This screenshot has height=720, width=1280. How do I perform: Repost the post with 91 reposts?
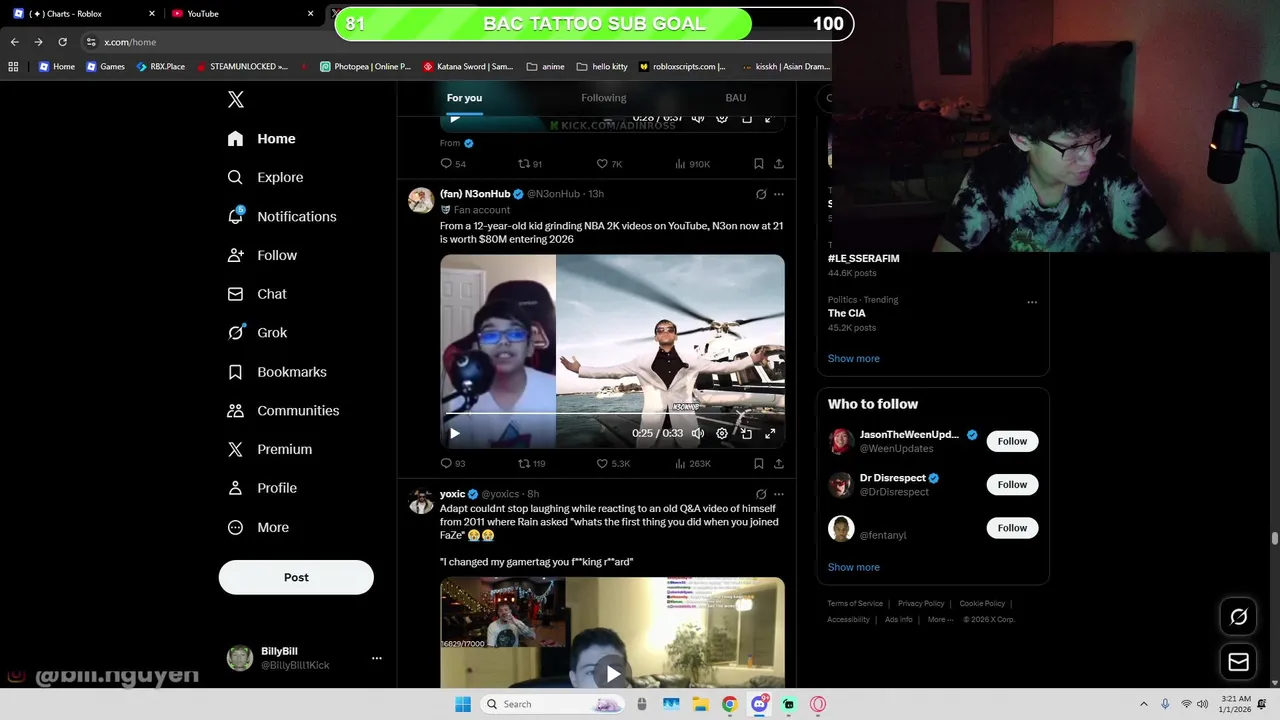coord(530,164)
